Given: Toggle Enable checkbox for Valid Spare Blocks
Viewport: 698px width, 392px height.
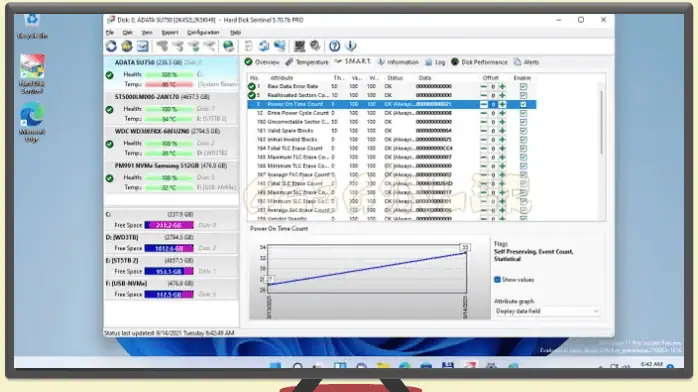Looking at the screenshot, I should (523, 131).
